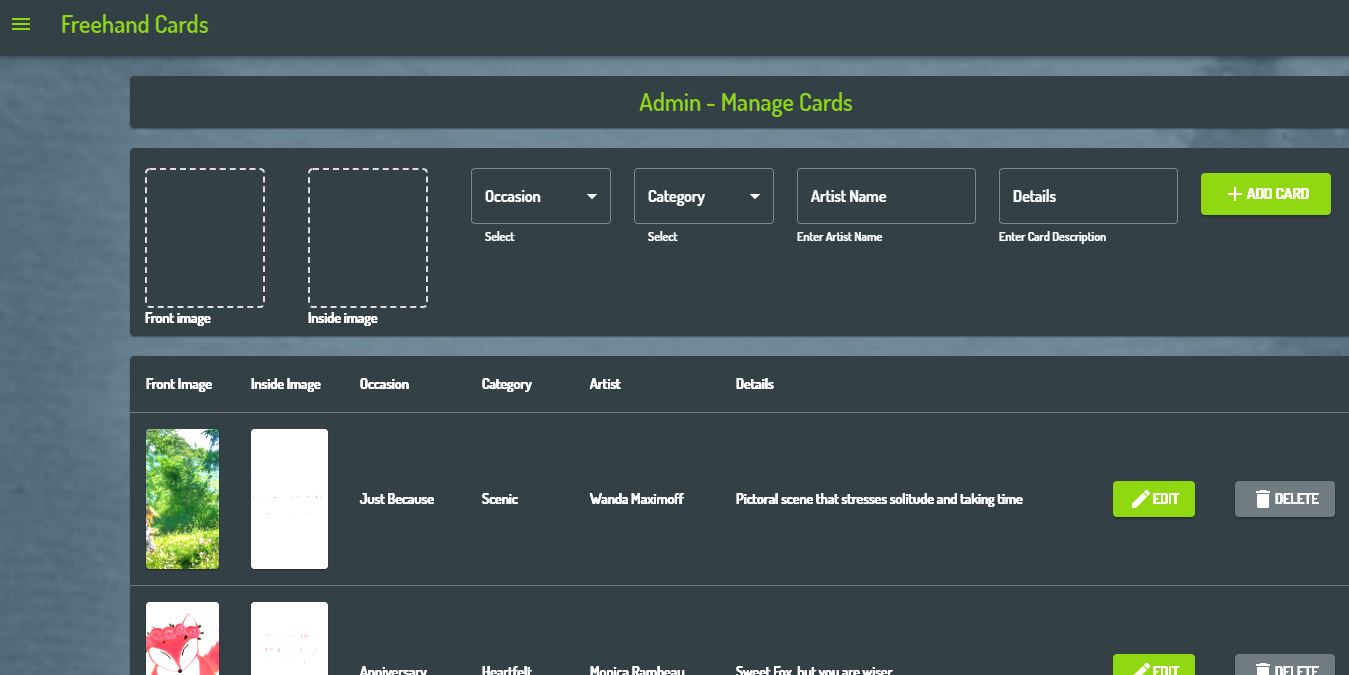Click the Inside image upload box
1349x675 pixels.
click(x=367, y=238)
